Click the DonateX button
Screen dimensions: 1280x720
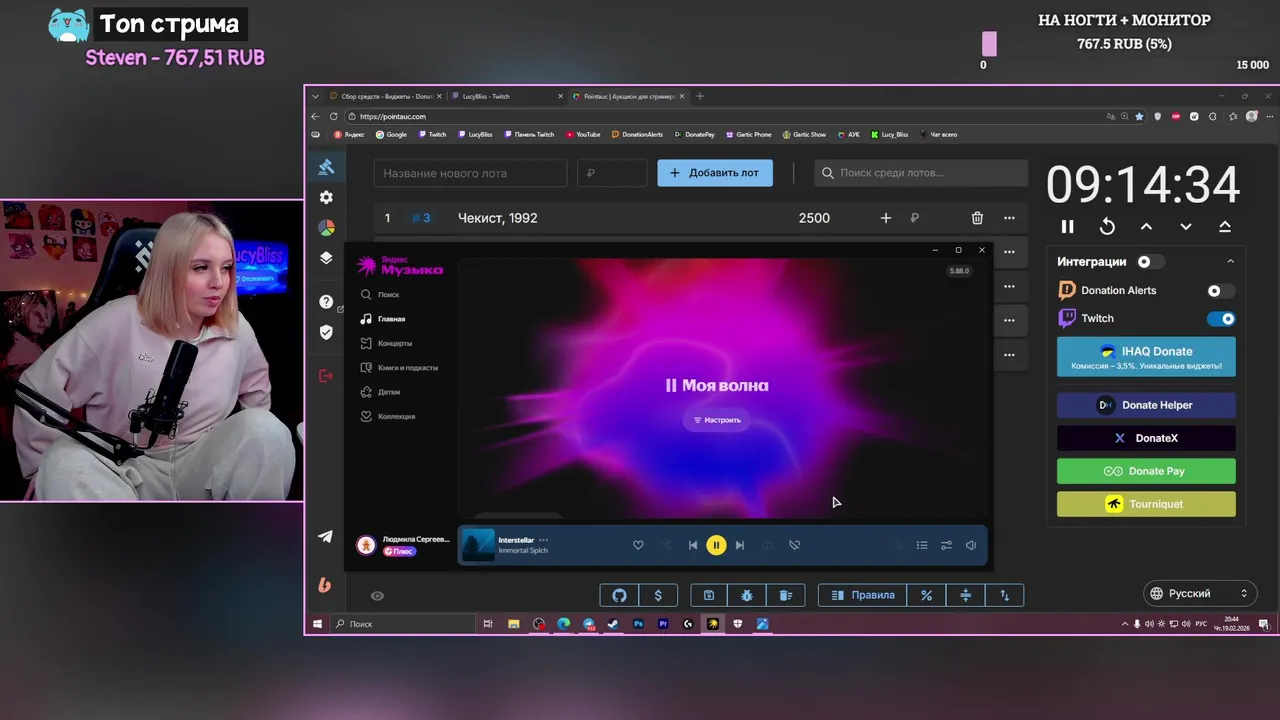[1146, 438]
